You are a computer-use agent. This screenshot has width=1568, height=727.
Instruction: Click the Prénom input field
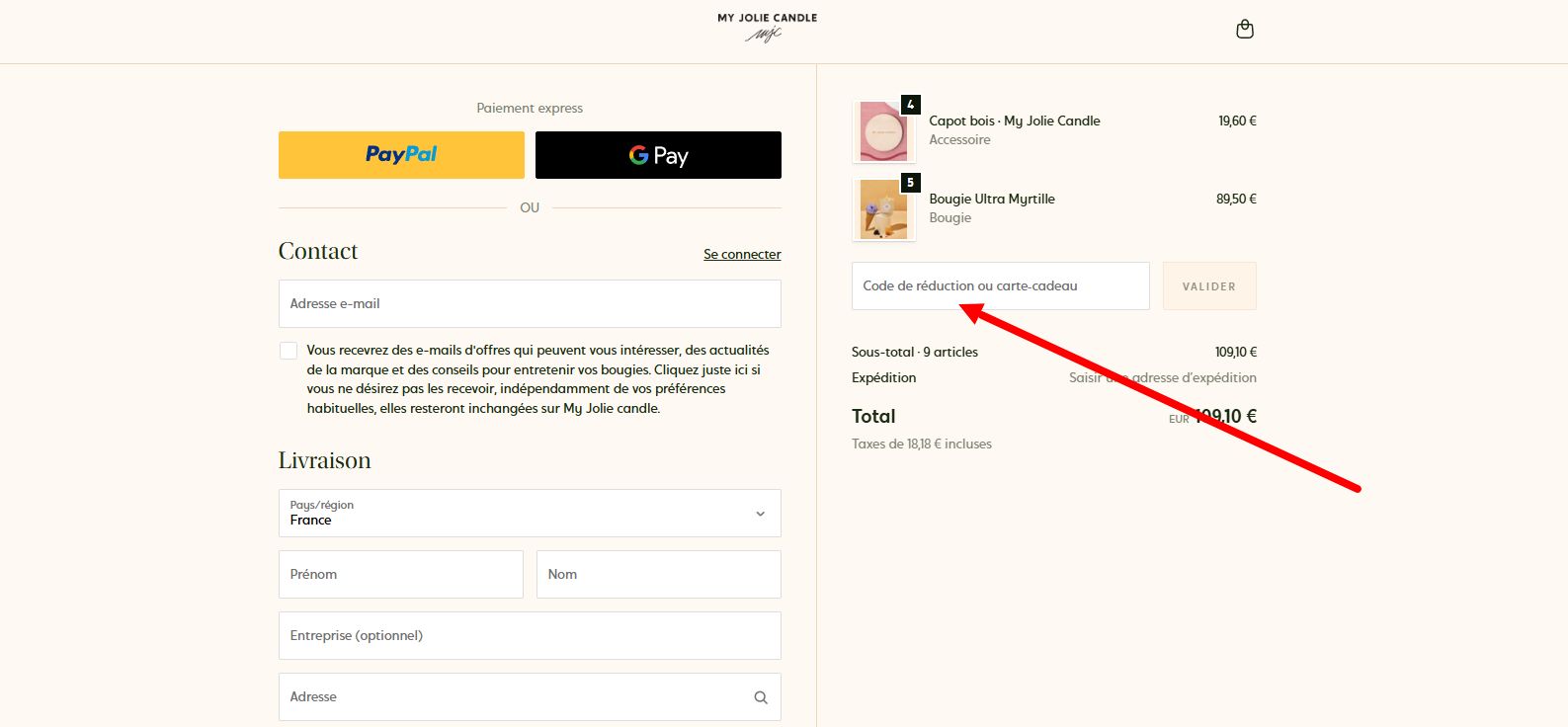pos(401,574)
